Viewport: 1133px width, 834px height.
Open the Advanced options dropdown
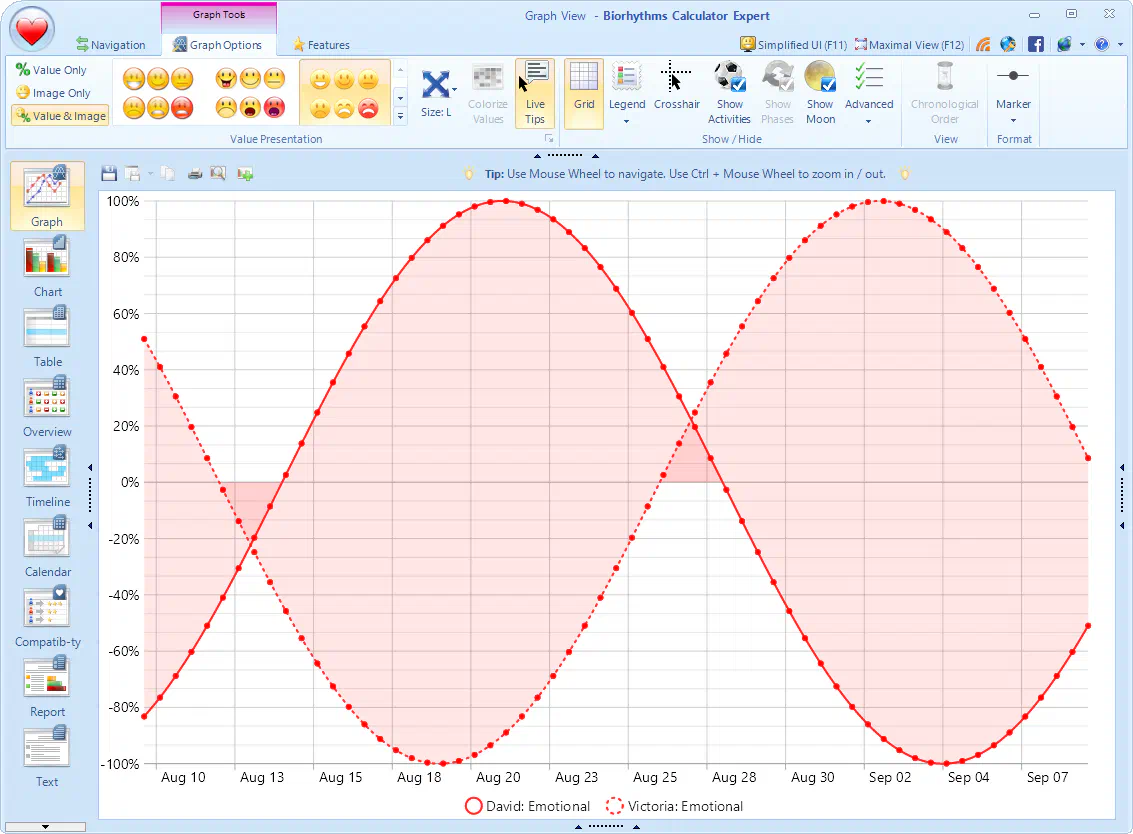point(869,93)
